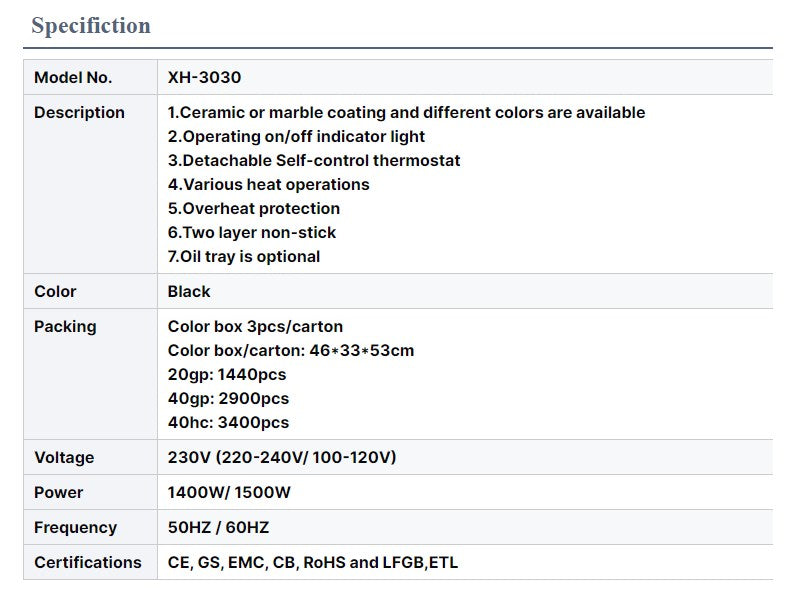The height and width of the screenshot is (593, 787).
Task: Select Various heat operations line
Action: point(269,185)
